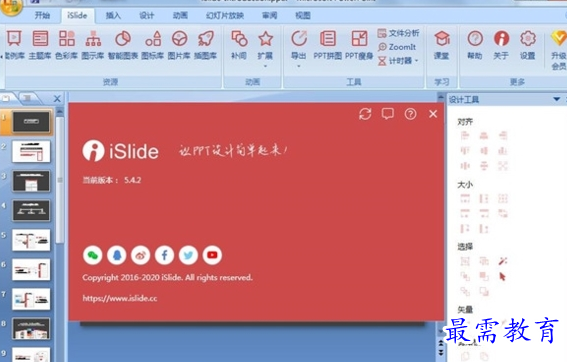Open the 插图库 illustration library
567x362 pixels.
205,45
